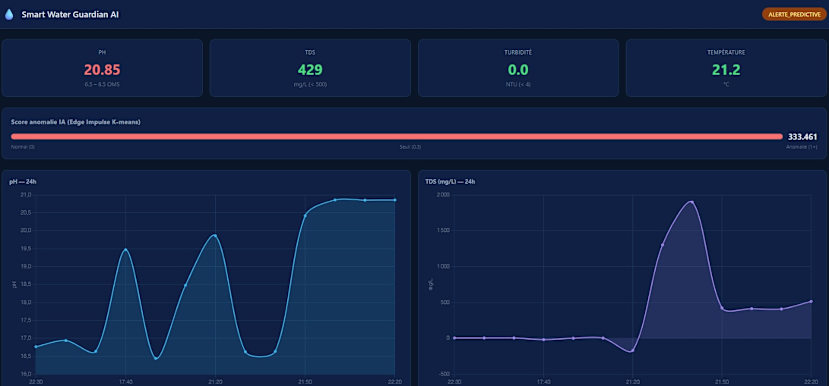Viewport: 829px width, 386px height.
Task: Click the TDS chart's negative dip point at 21:20
Action: click(632, 351)
